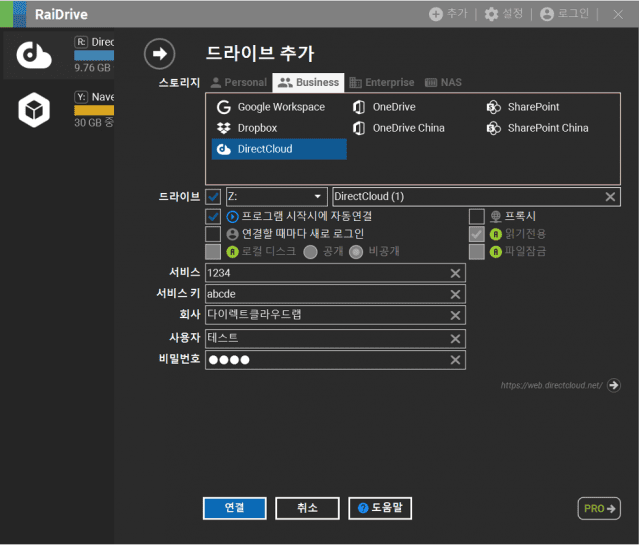Select the 비공개 radio button
Screen dimensions: 639x545
tap(356, 252)
